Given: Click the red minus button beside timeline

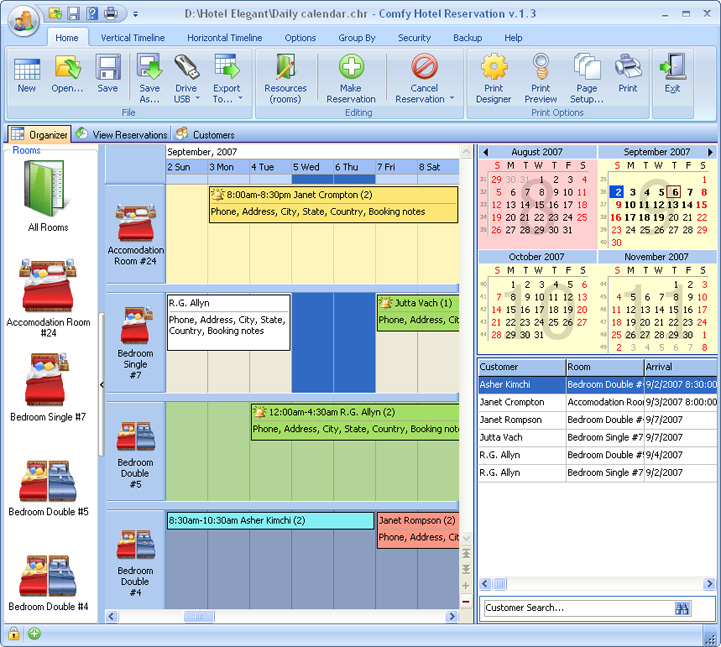Looking at the screenshot, I should point(466,600).
